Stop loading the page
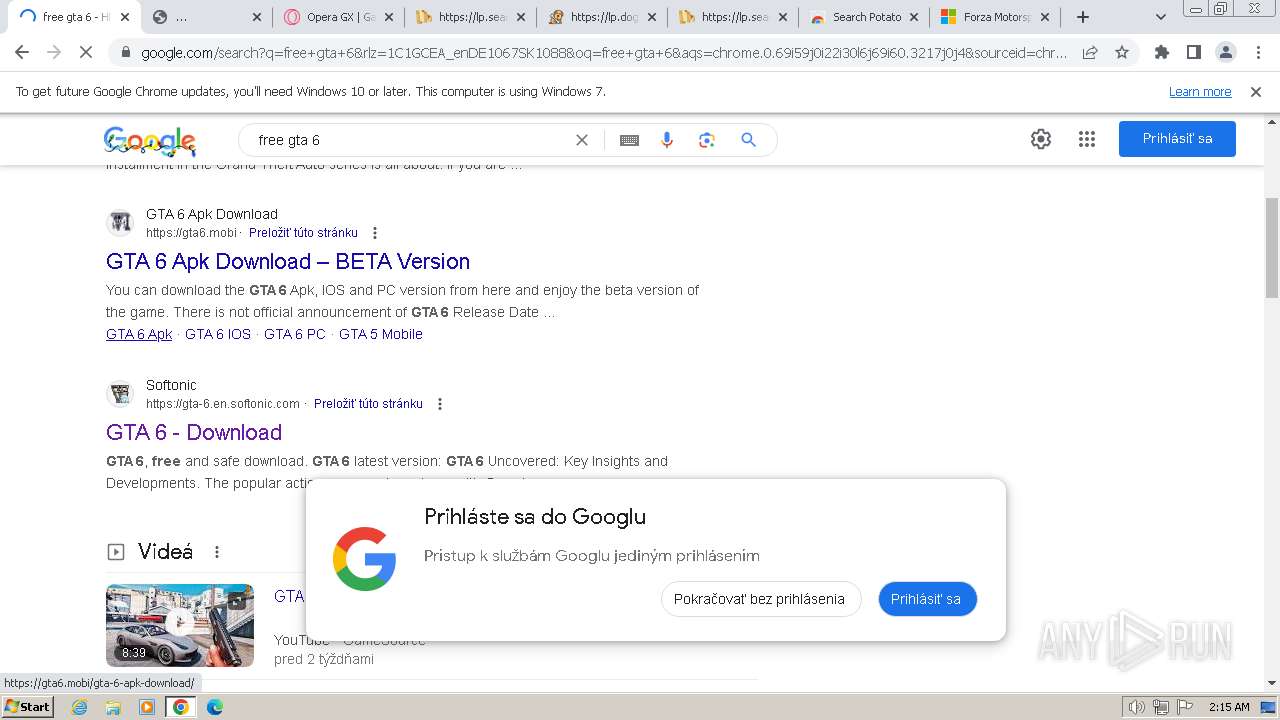 click(x=87, y=53)
